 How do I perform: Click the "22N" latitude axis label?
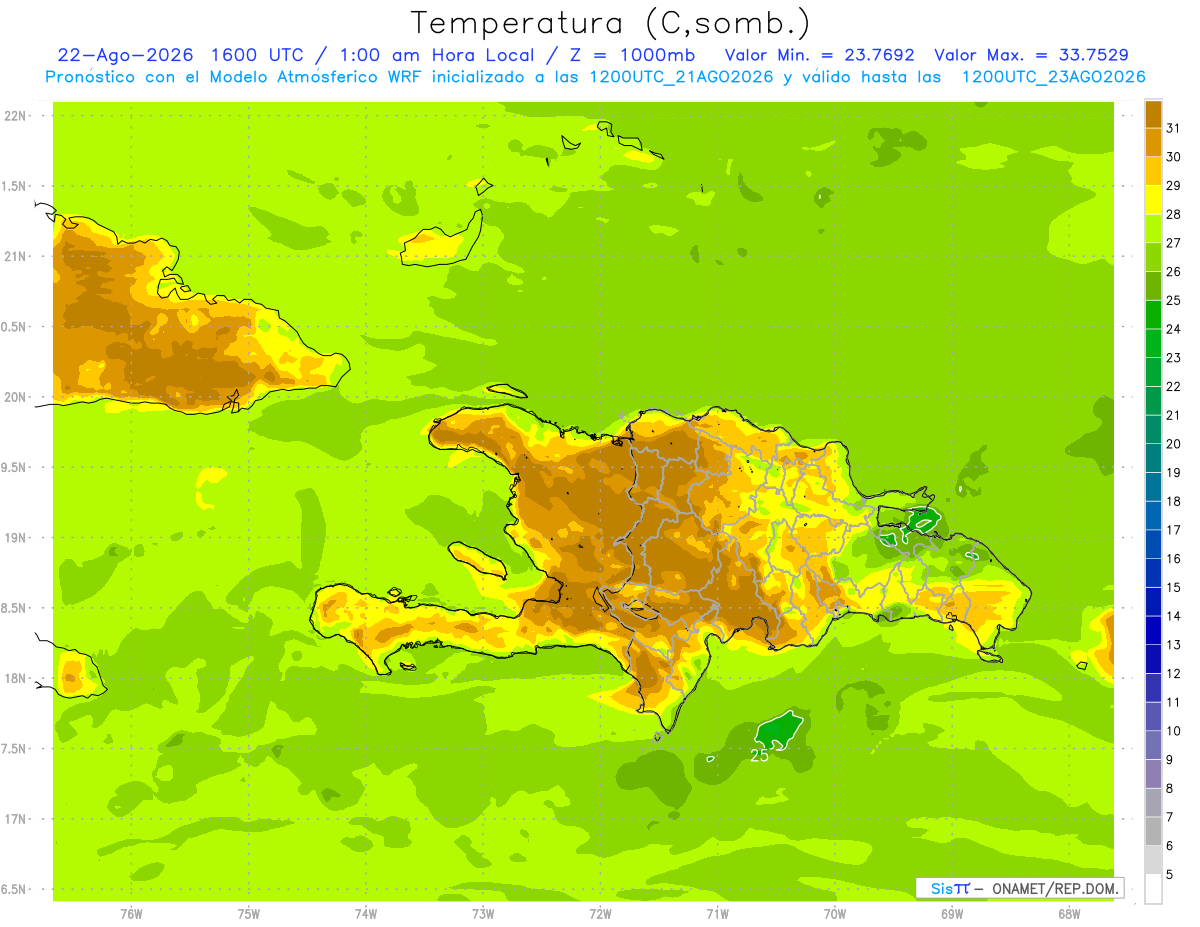point(14,115)
